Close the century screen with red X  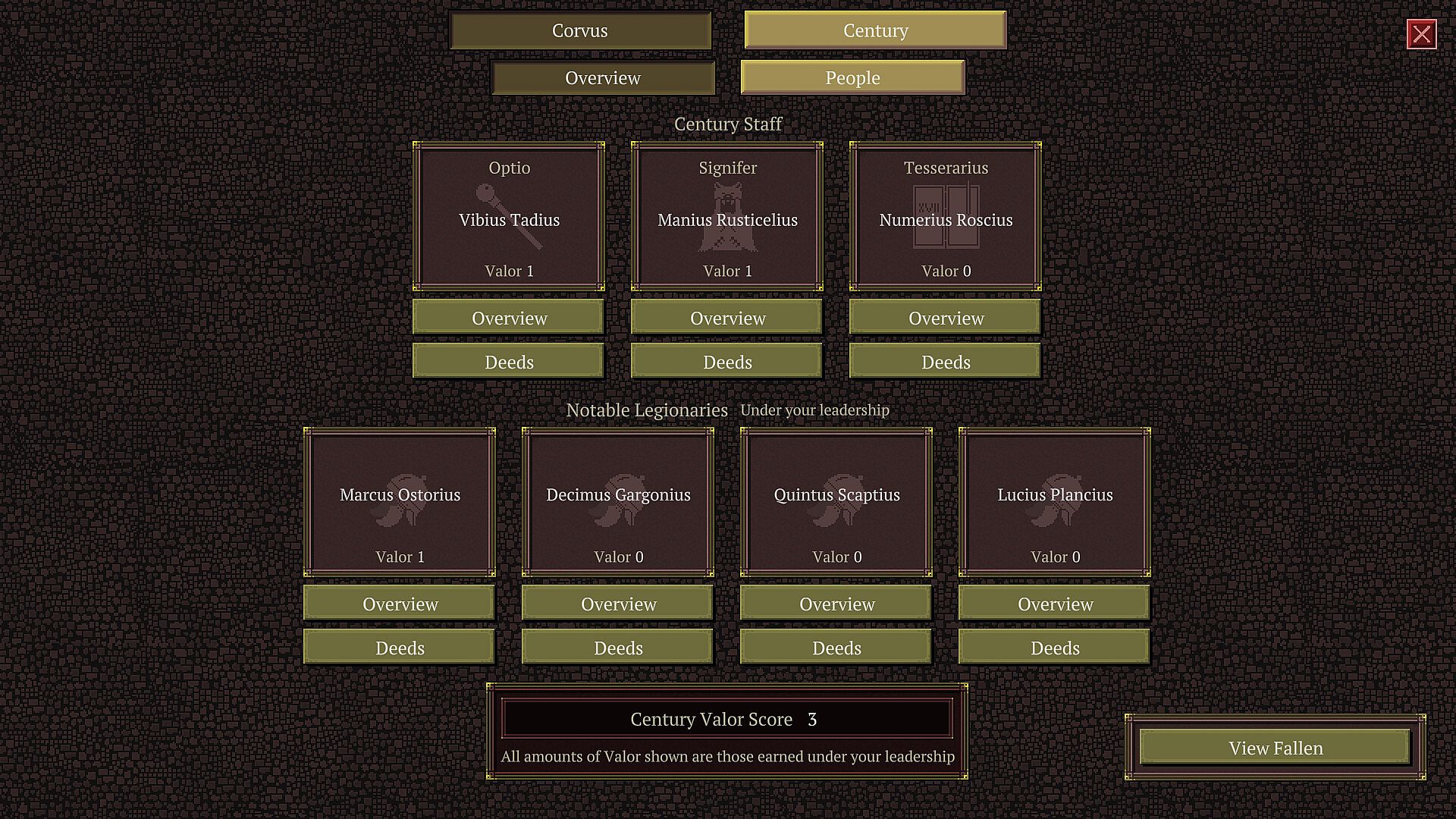(1421, 34)
